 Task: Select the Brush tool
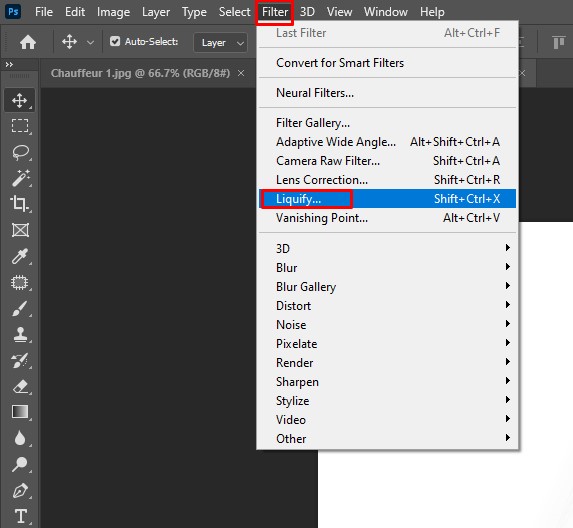point(20,309)
